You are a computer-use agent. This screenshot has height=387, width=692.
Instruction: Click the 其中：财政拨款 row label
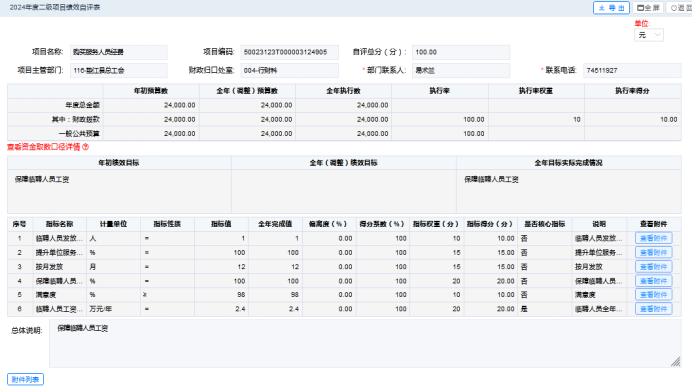pos(75,120)
